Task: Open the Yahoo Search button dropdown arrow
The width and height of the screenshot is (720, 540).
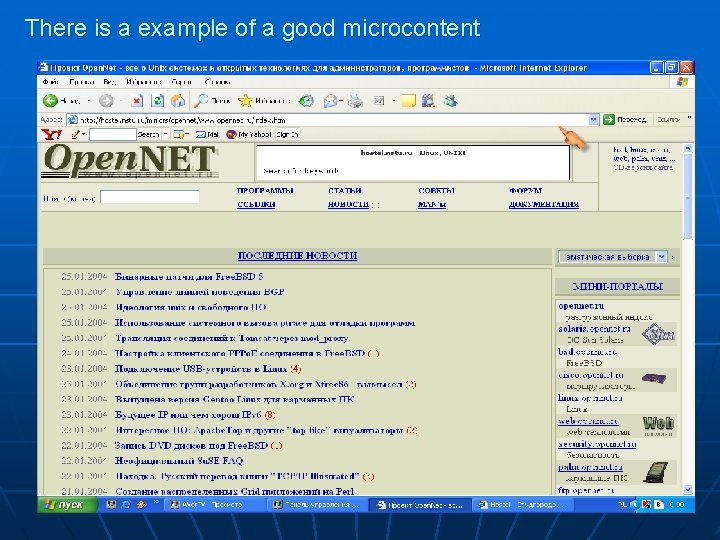Action: tap(166, 135)
